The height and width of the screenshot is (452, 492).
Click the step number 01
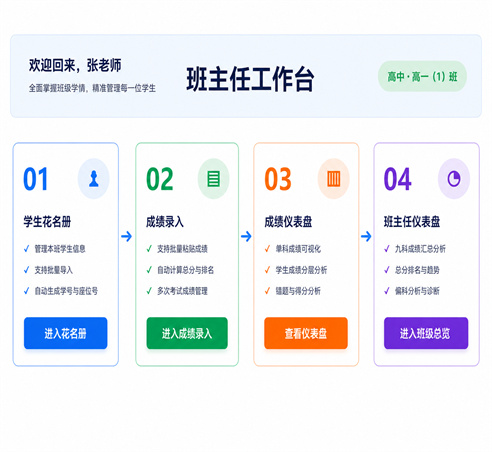point(36,179)
